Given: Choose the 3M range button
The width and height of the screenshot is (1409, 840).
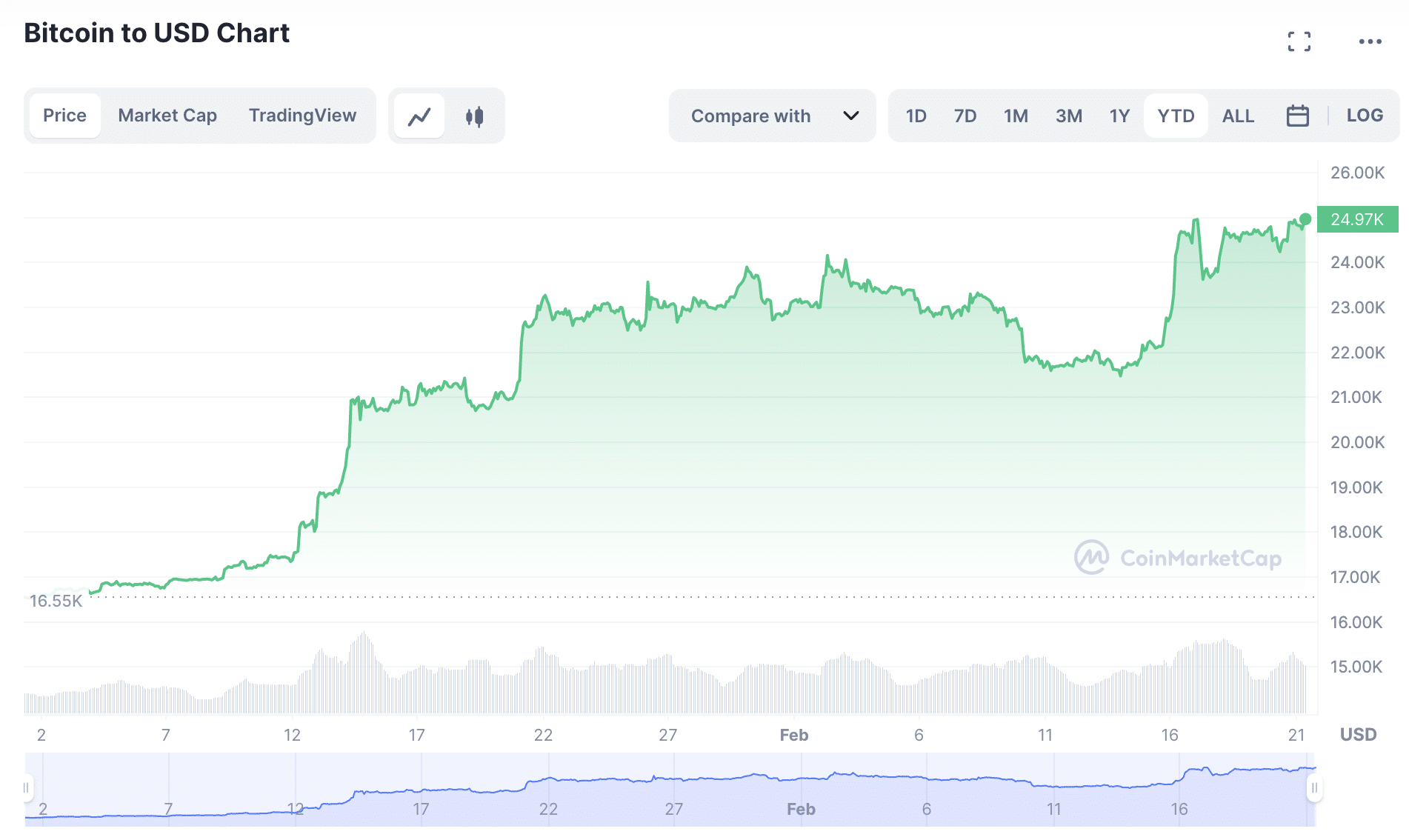Looking at the screenshot, I should point(1068,116).
